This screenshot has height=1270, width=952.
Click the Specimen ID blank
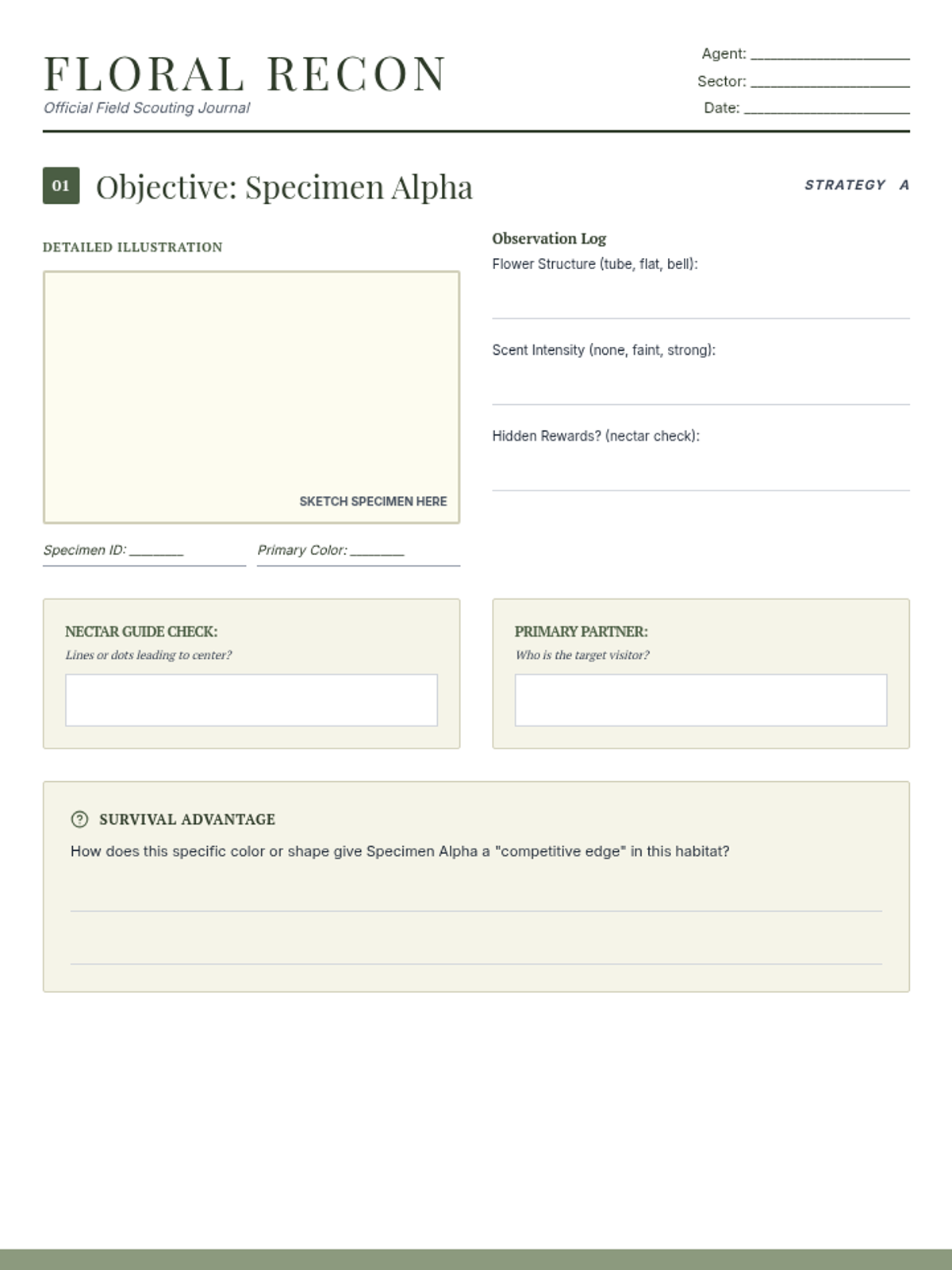point(156,551)
